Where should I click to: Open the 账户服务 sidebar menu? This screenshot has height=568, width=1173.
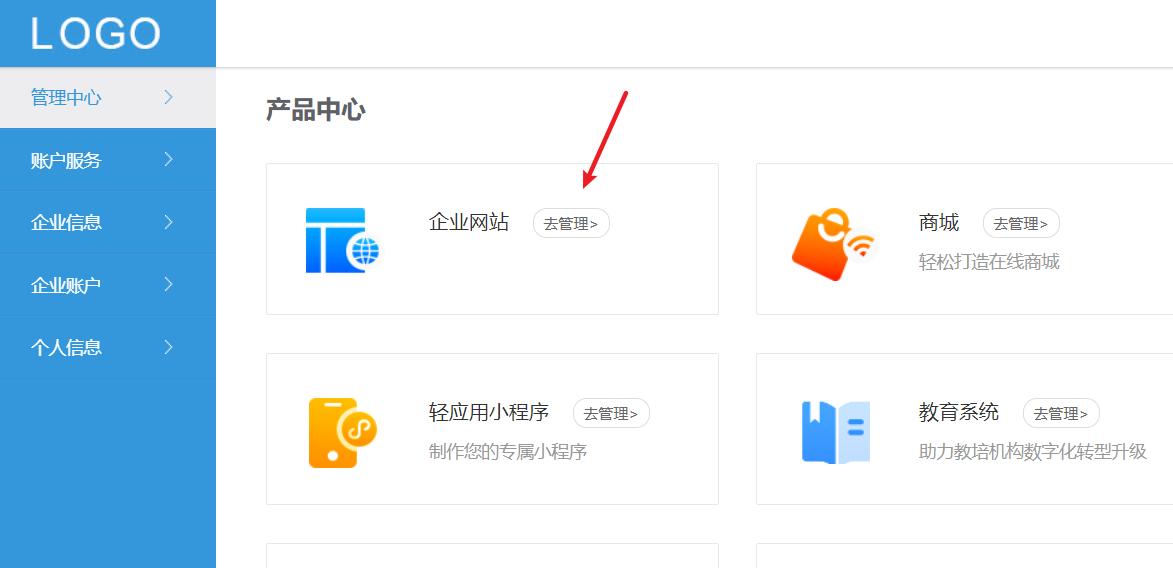(108, 159)
